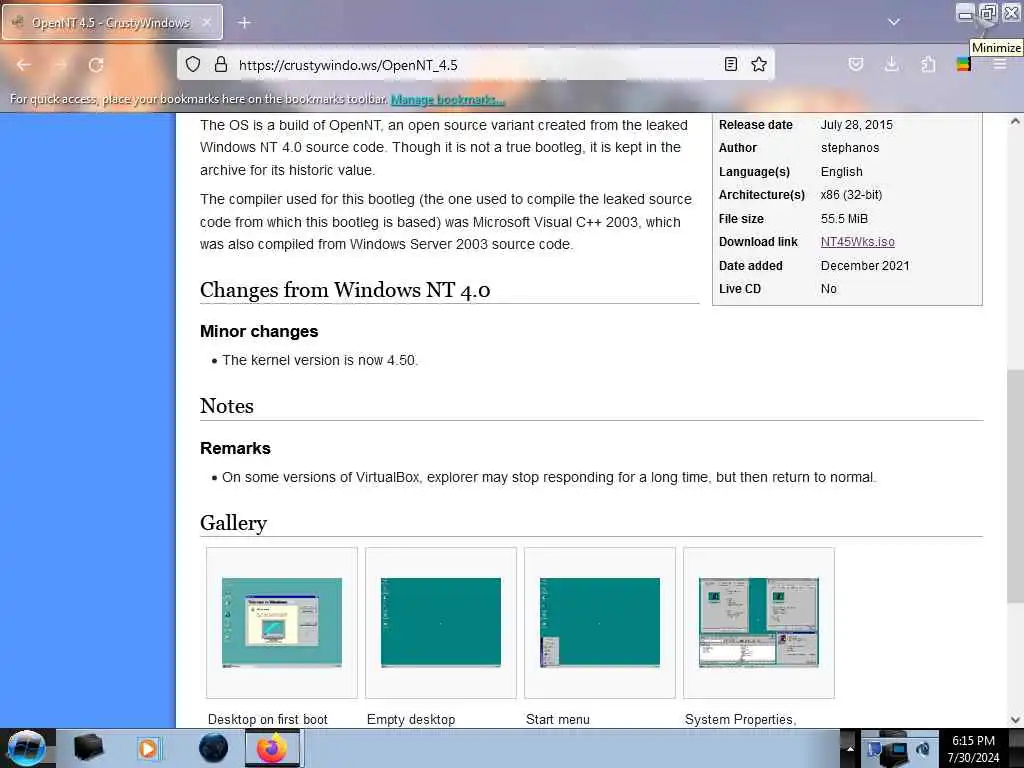This screenshot has width=1024, height=768.
Task: Open the black folder taskbar icon
Action: (x=88, y=748)
